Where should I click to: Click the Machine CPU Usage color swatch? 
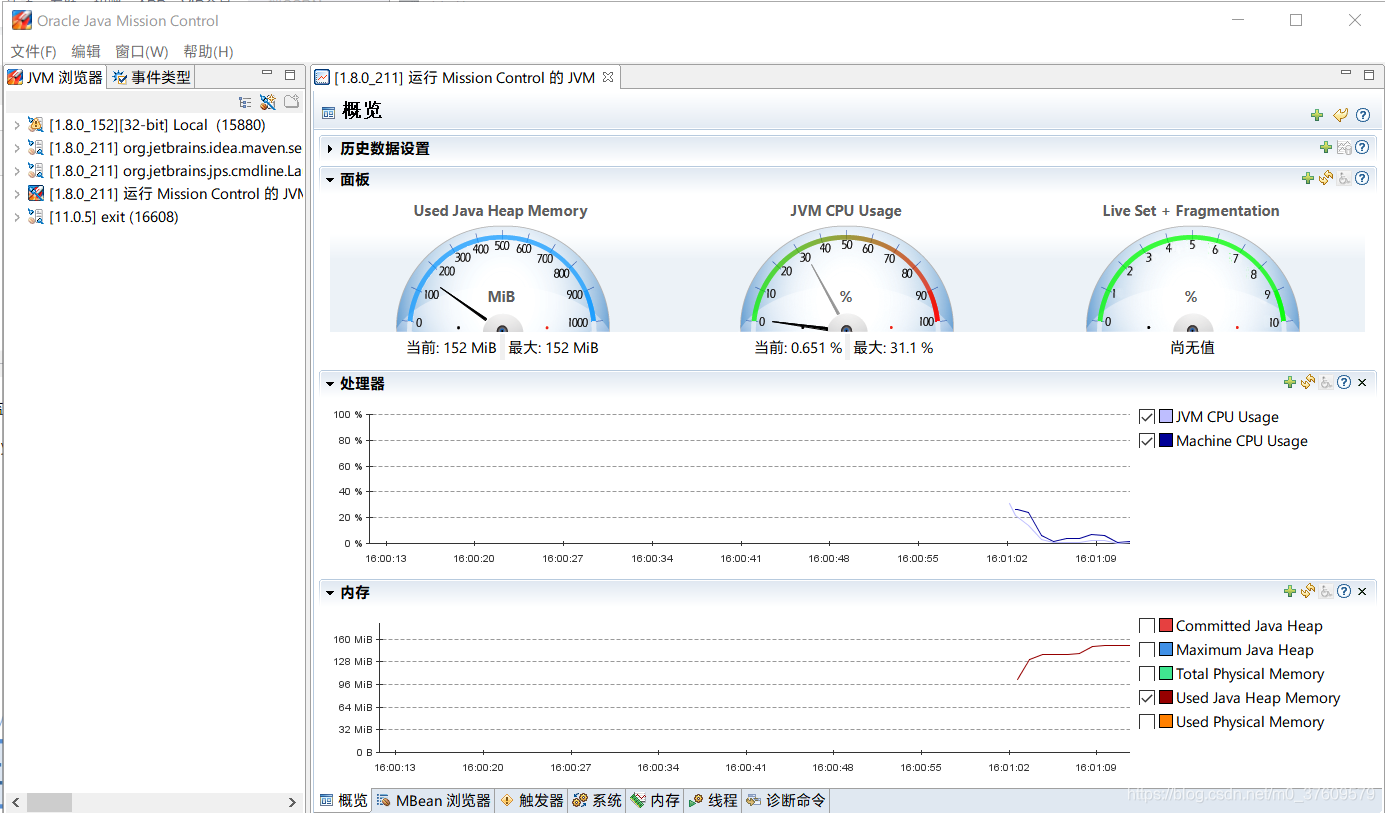[x=1166, y=441]
